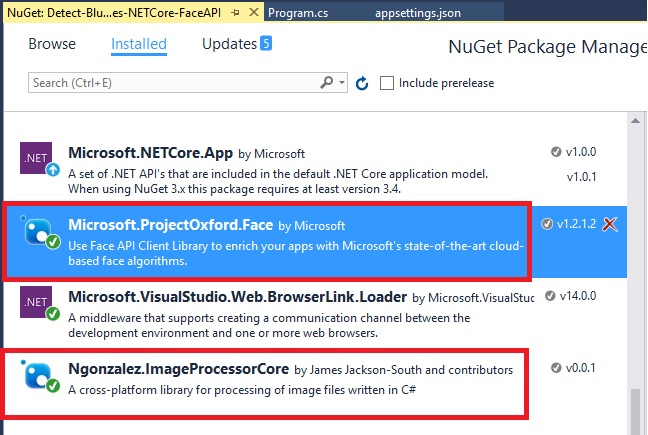The image size is (648, 435).
Task: Switch to the Browse tab
Action: pyautogui.click(x=52, y=44)
